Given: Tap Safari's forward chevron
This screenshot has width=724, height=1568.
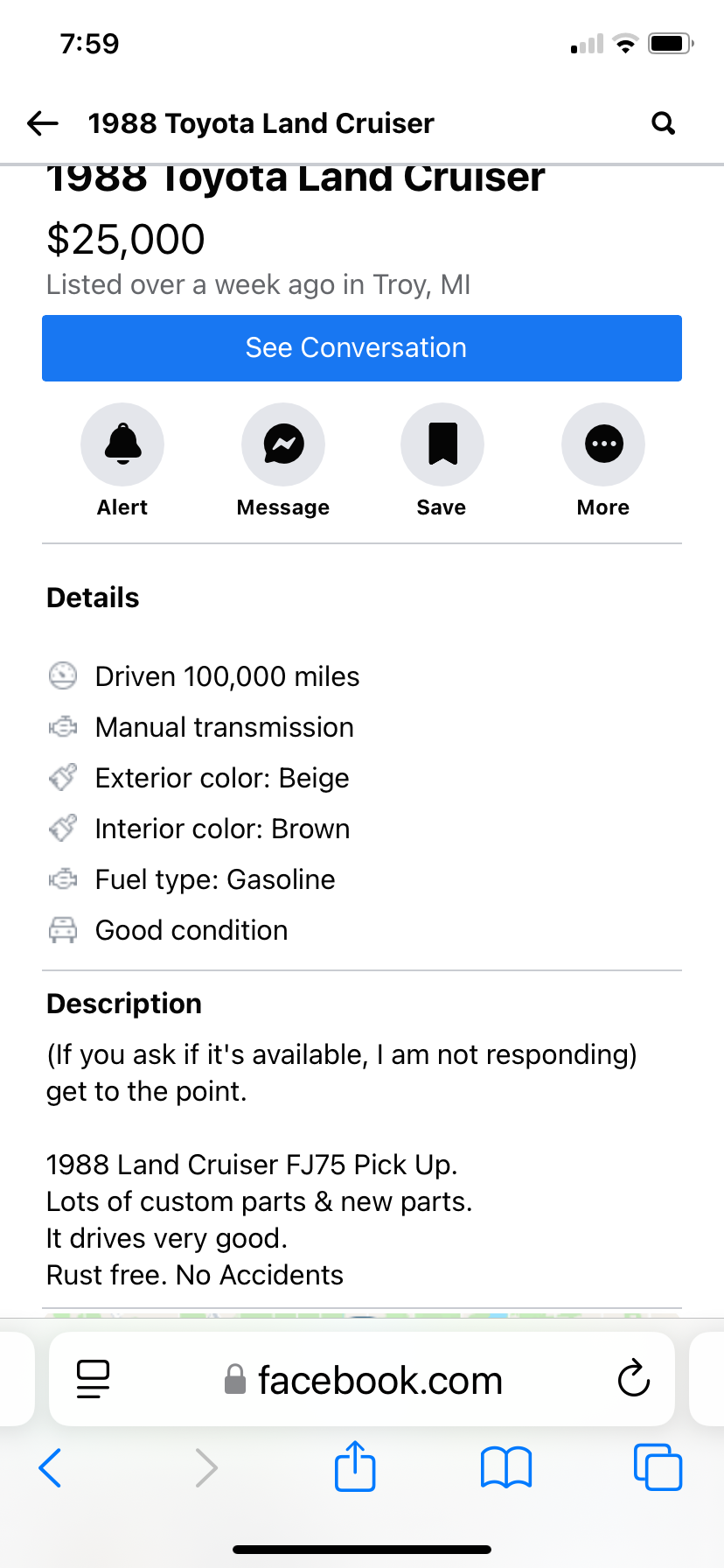Looking at the screenshot, I should click(x=206, y=1467).
